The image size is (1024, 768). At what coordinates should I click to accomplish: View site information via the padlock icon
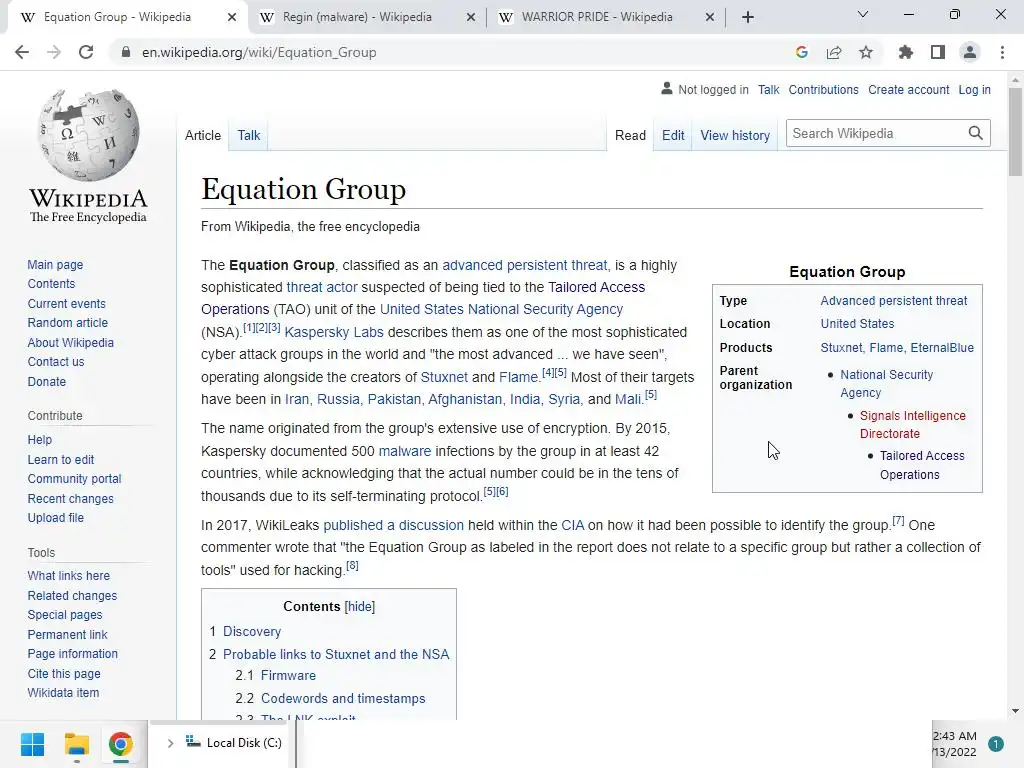pos(126,52)
